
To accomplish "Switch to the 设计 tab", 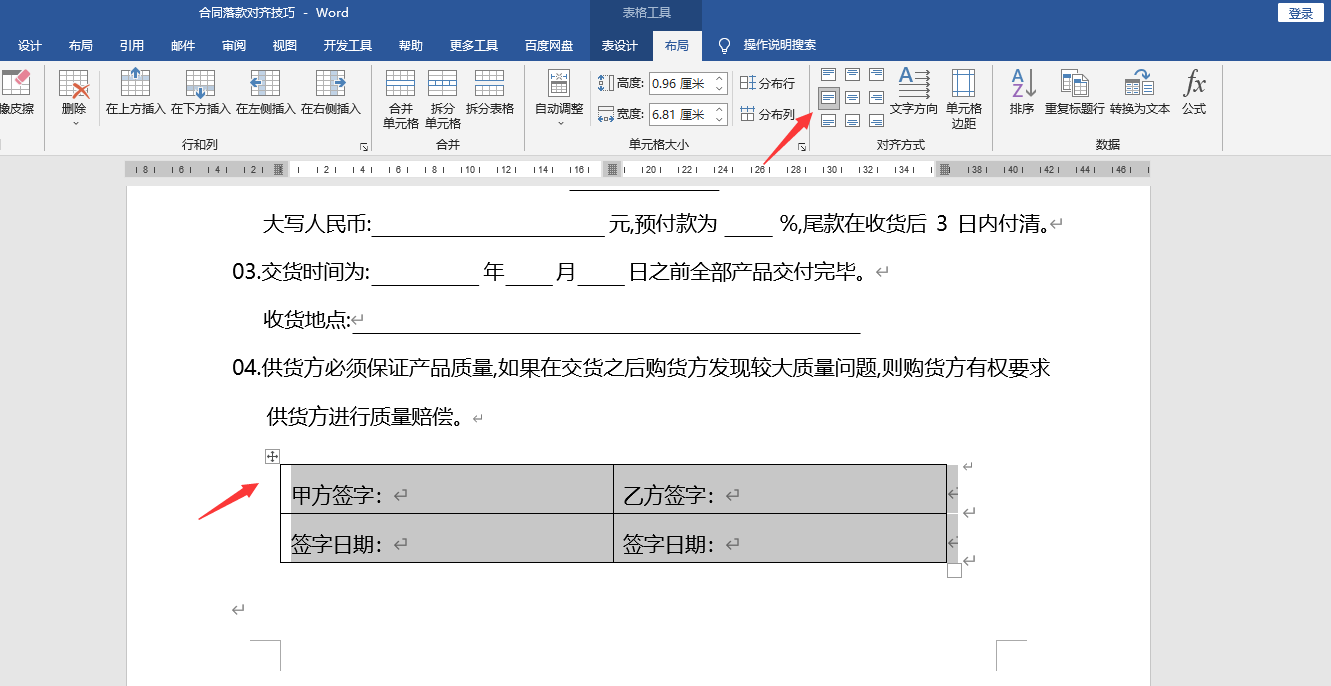I will click(30, 46).
